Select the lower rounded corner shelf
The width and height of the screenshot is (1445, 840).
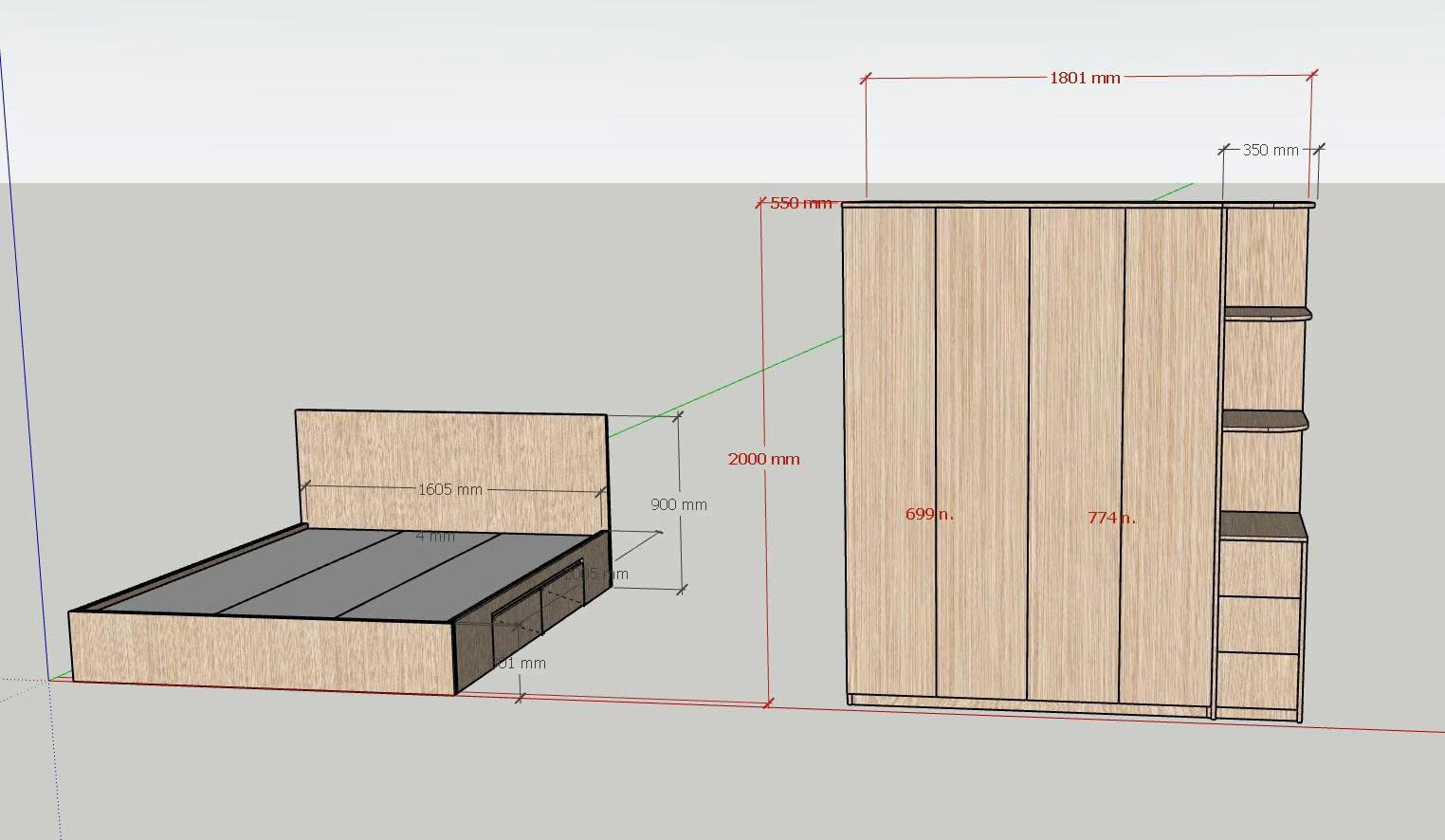pos(1264,420)
